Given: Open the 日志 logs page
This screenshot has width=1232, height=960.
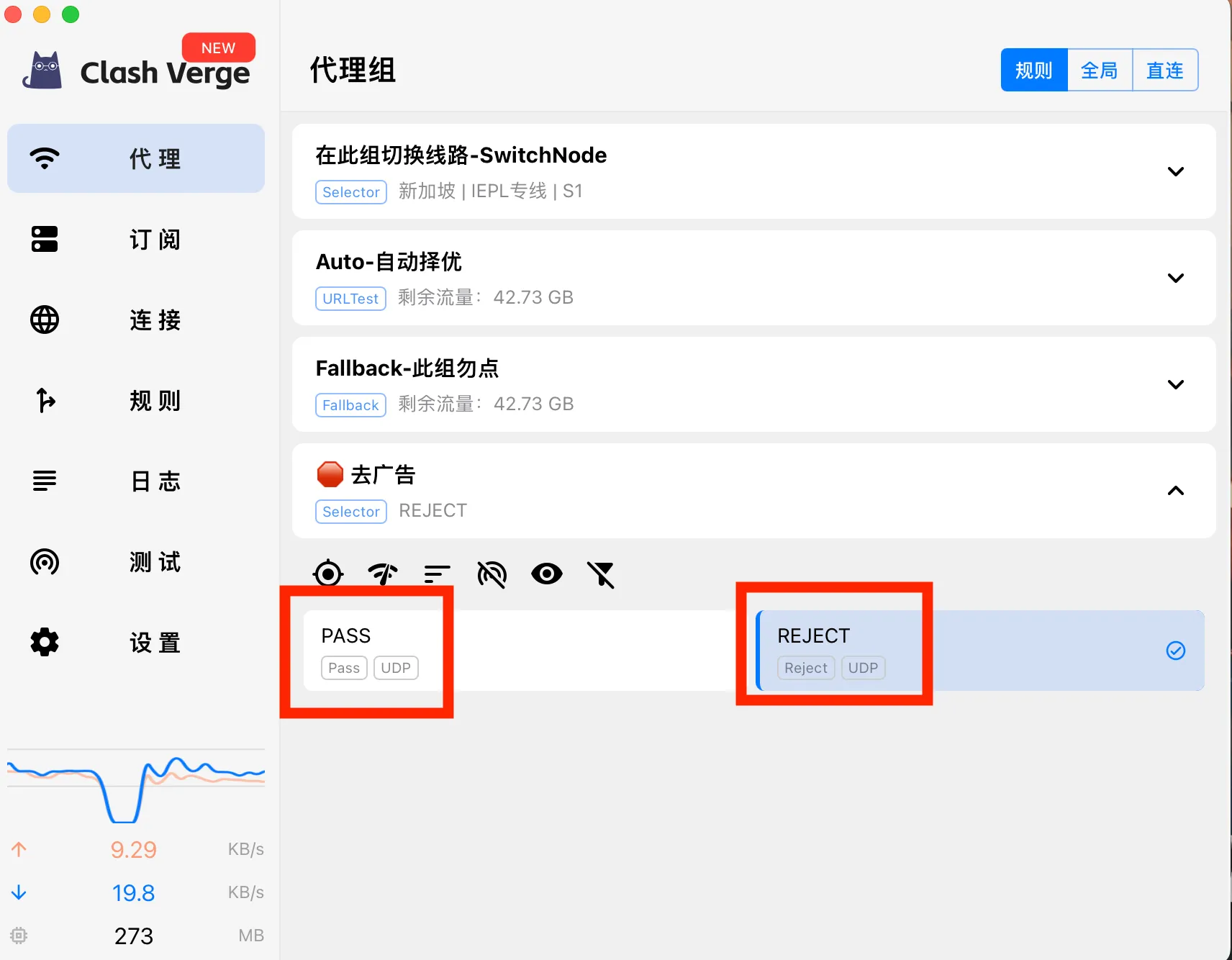Looking at the screenshot, I should point(136,481).
